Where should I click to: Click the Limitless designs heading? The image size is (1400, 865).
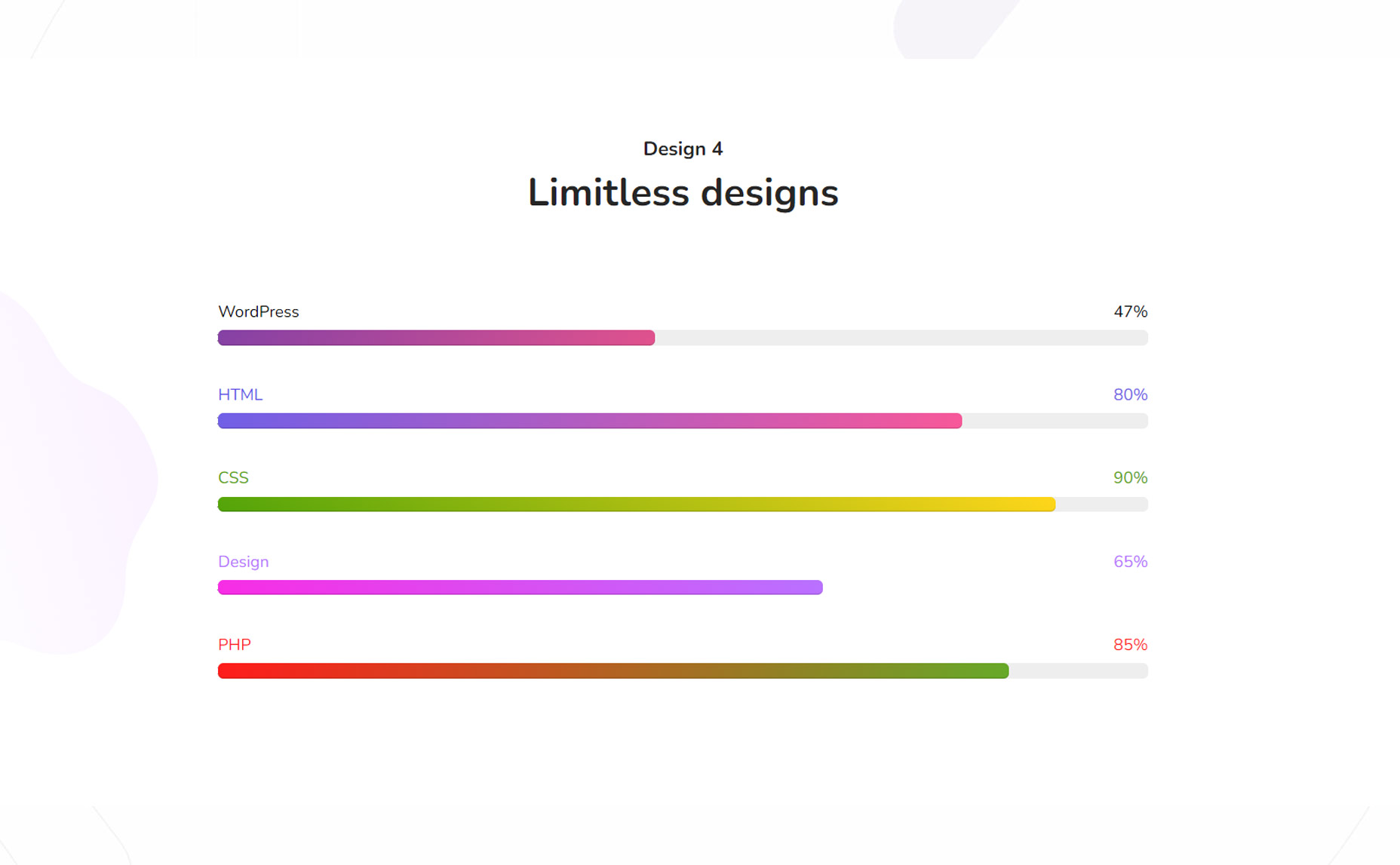point(683,192)
